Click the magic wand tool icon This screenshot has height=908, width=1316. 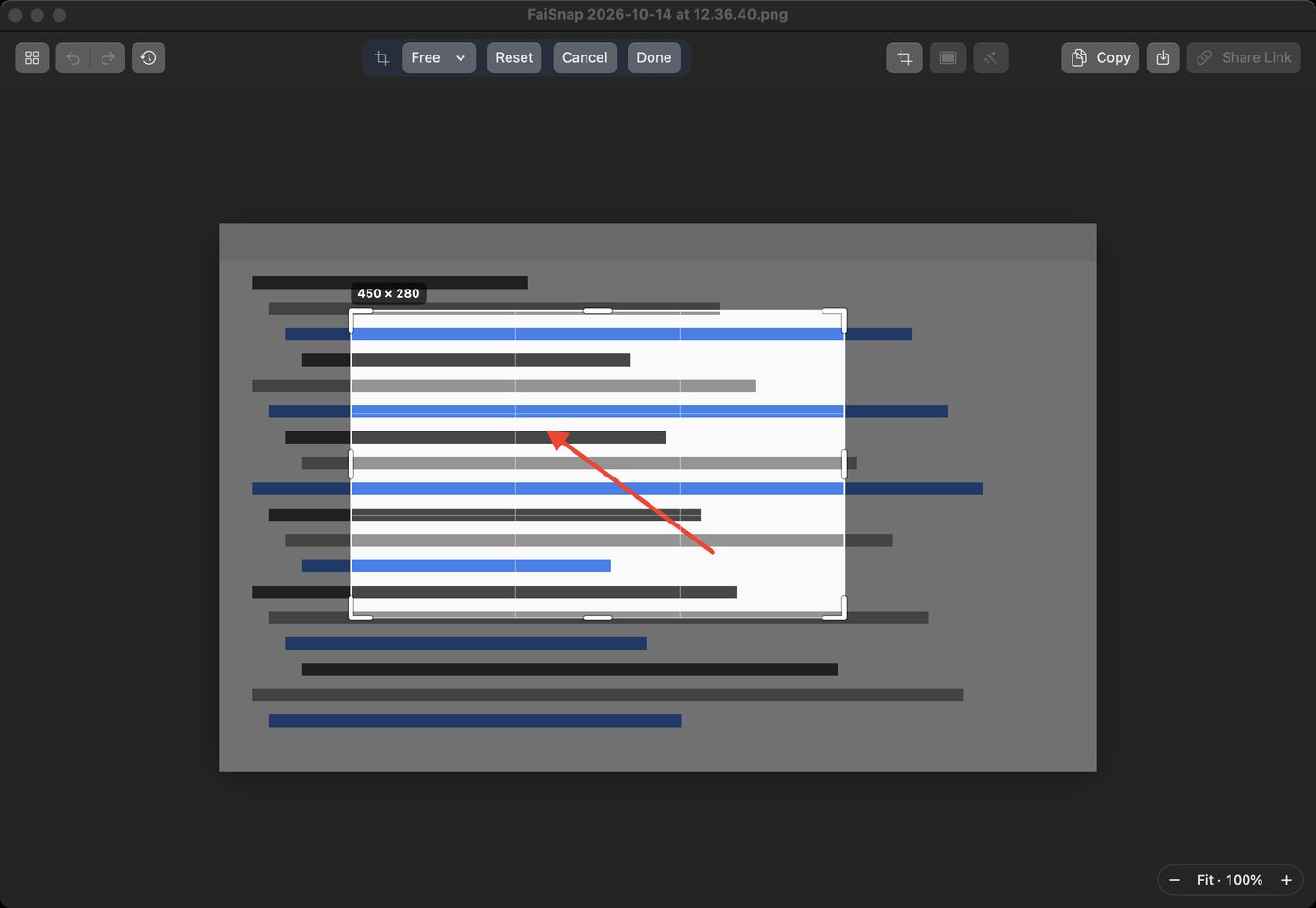tap(991, 57)
